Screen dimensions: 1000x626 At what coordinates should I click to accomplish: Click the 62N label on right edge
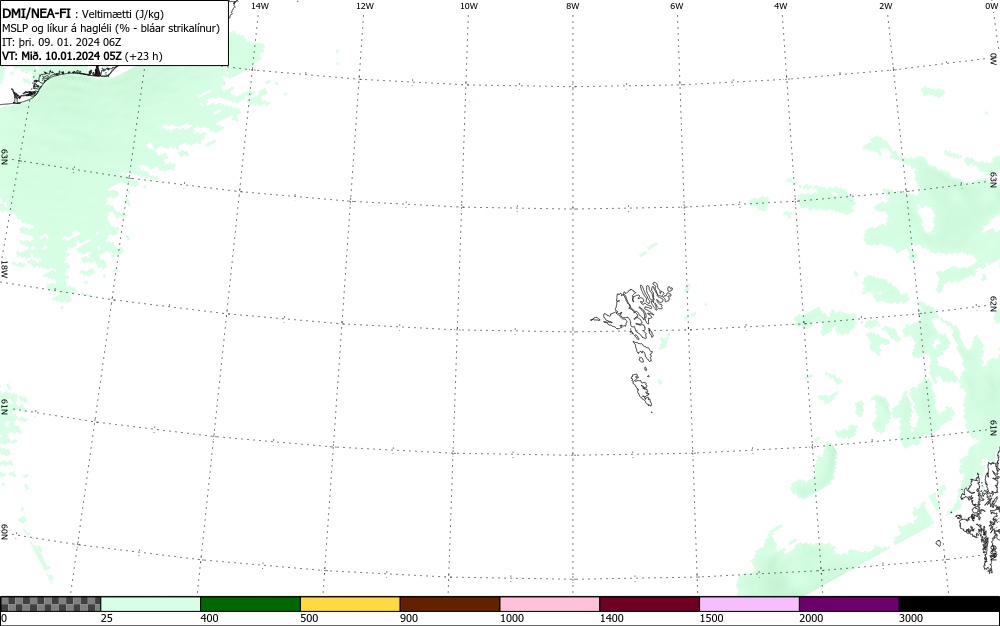994,304
